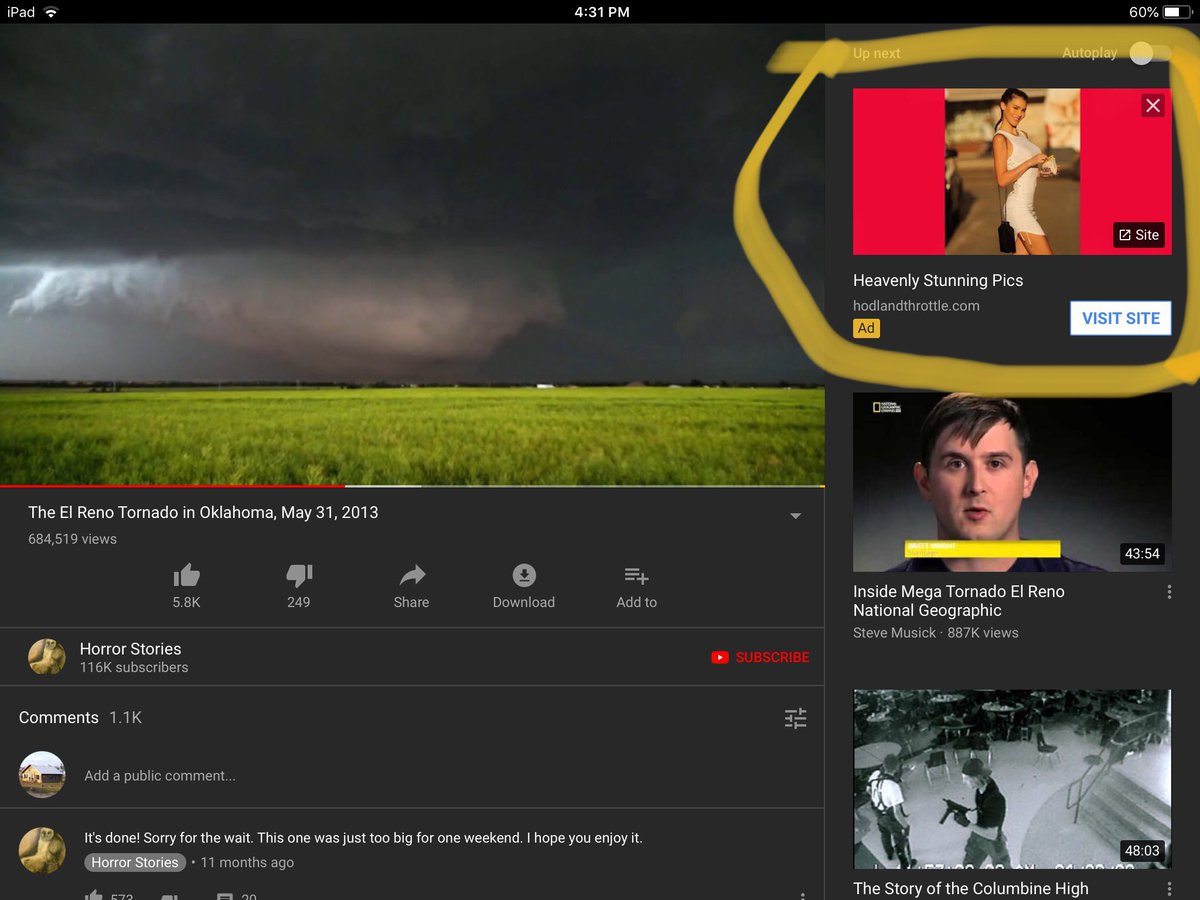
Task: Tap Inside Mega Tornado El Reno title
Action: 958,601
